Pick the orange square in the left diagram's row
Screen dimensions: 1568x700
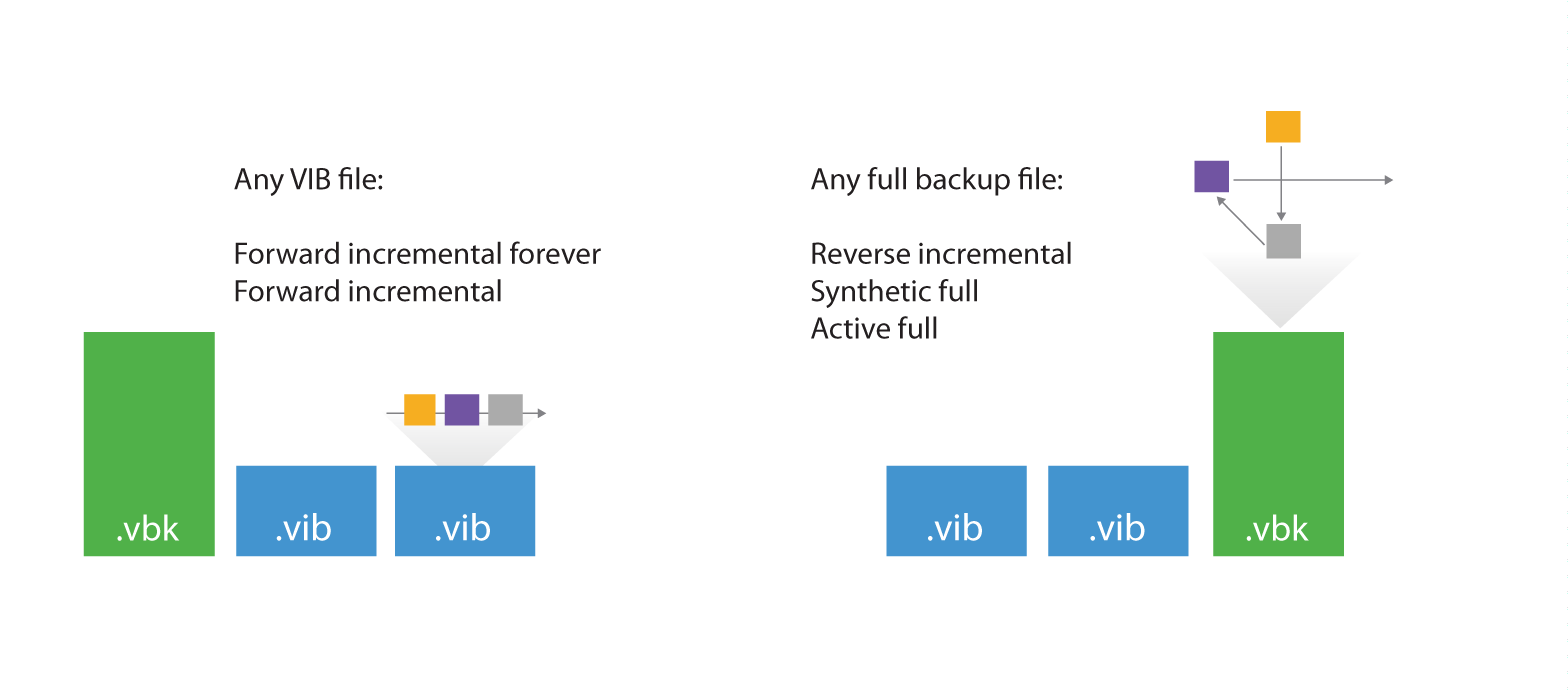420,410
